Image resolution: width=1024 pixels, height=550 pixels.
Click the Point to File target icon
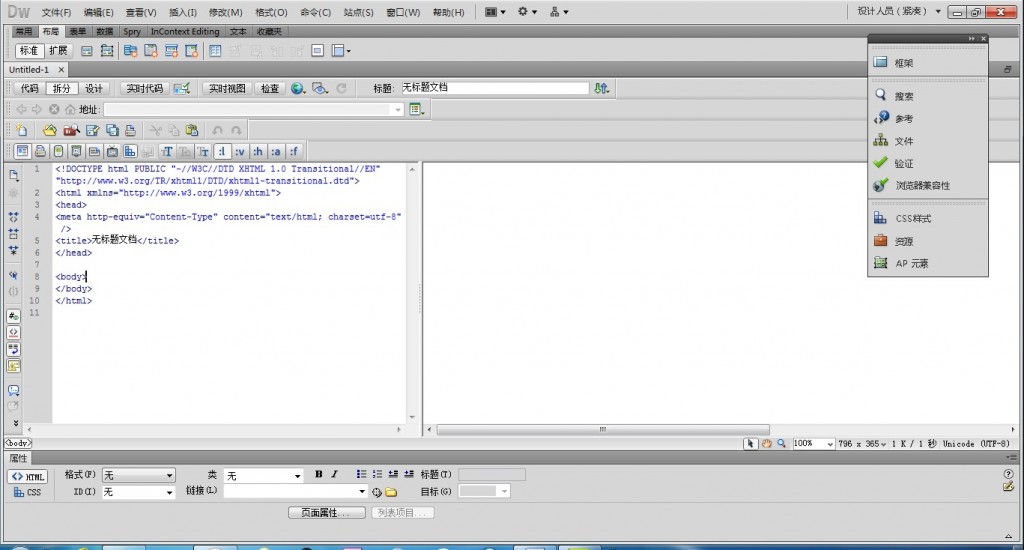377,492
